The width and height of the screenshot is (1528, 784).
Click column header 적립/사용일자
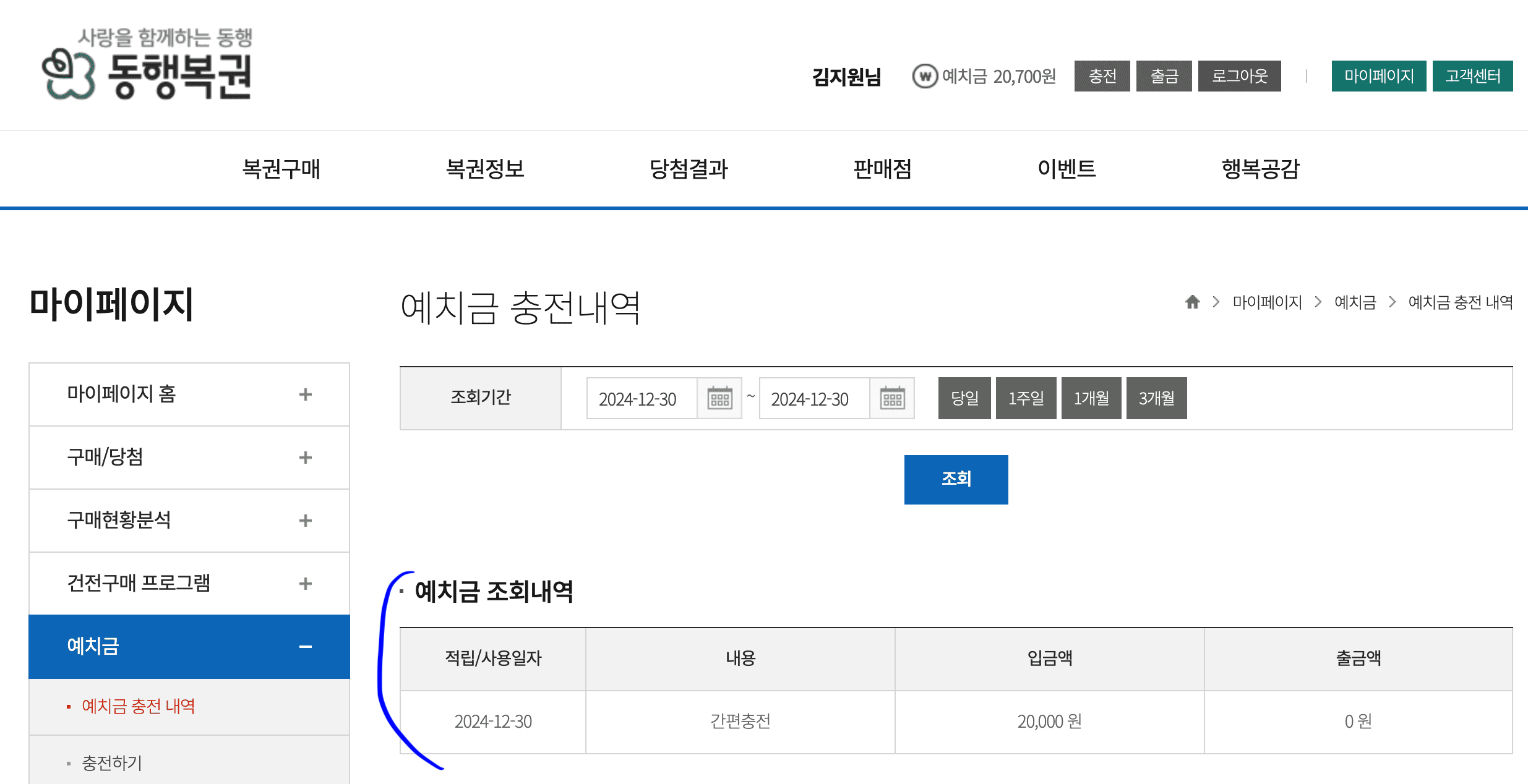click(x=493, y=658)
